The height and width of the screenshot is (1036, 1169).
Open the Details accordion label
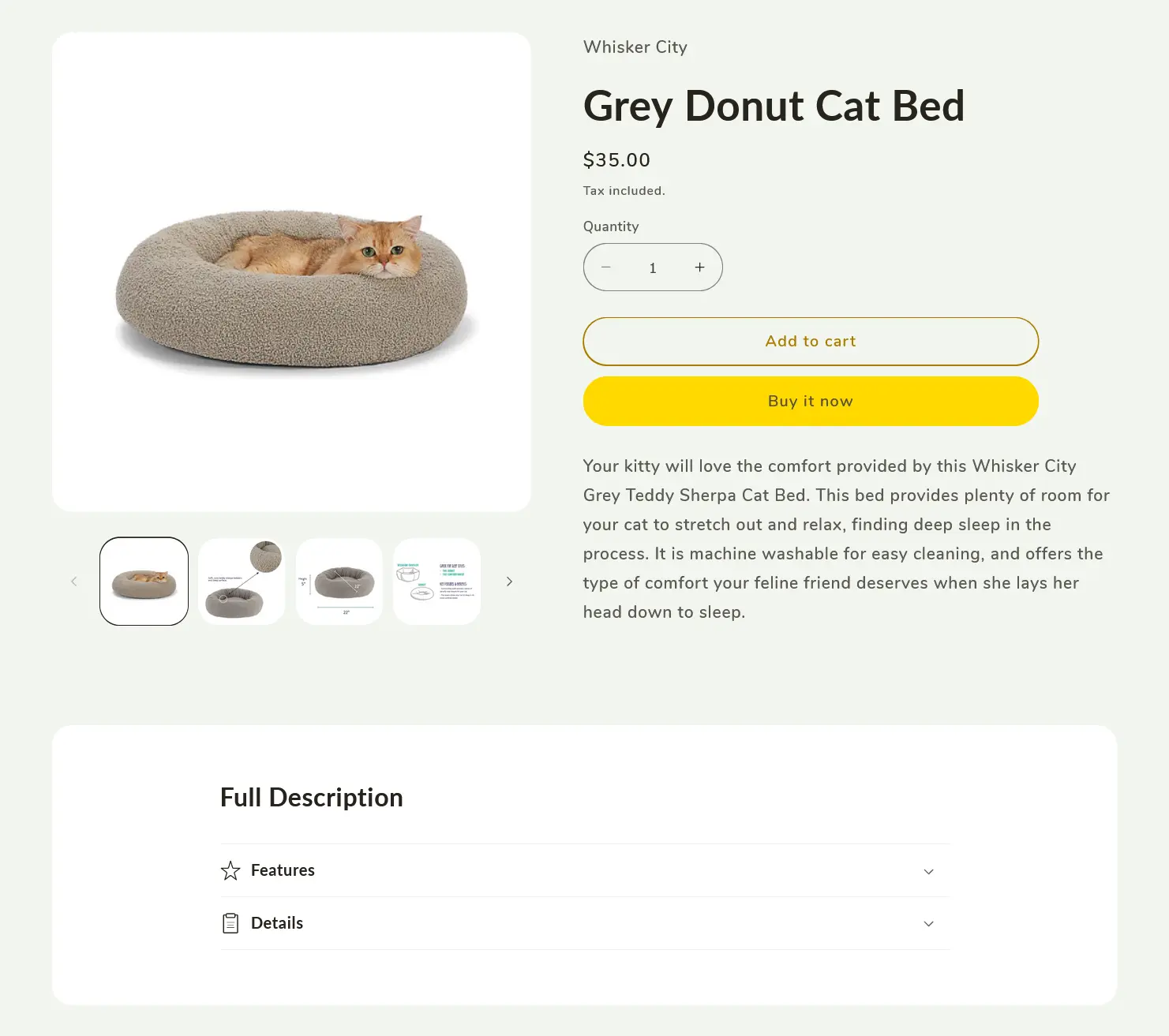(x=277, y=923)
